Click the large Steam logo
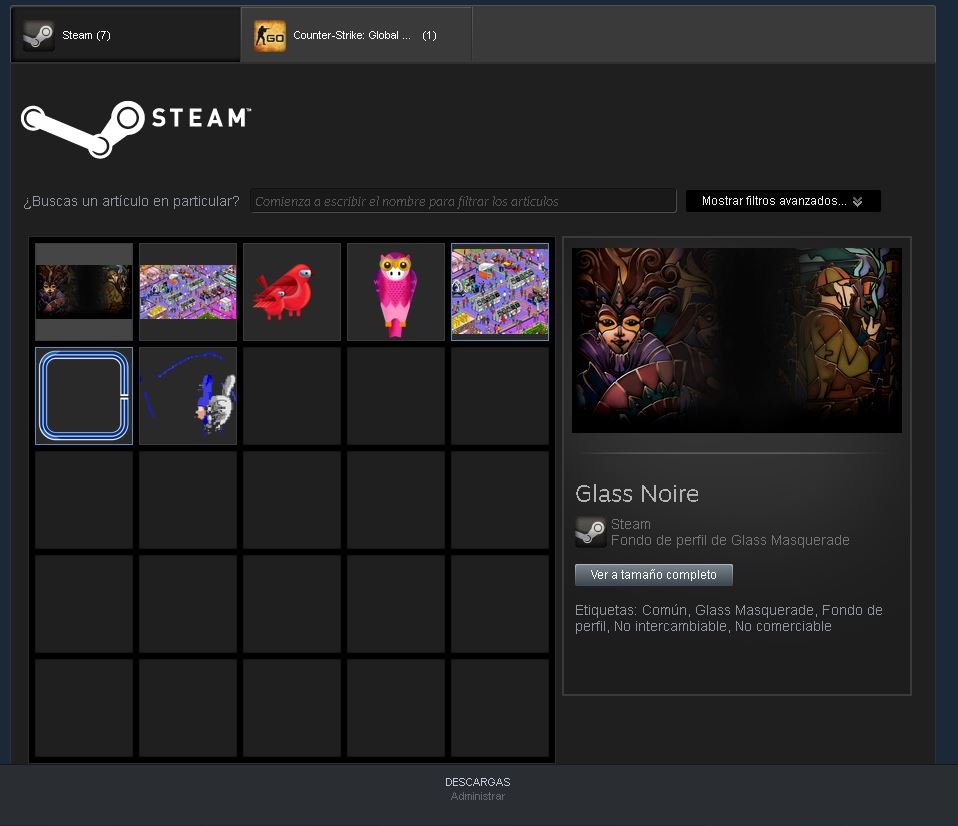 [x=136, y=129]
